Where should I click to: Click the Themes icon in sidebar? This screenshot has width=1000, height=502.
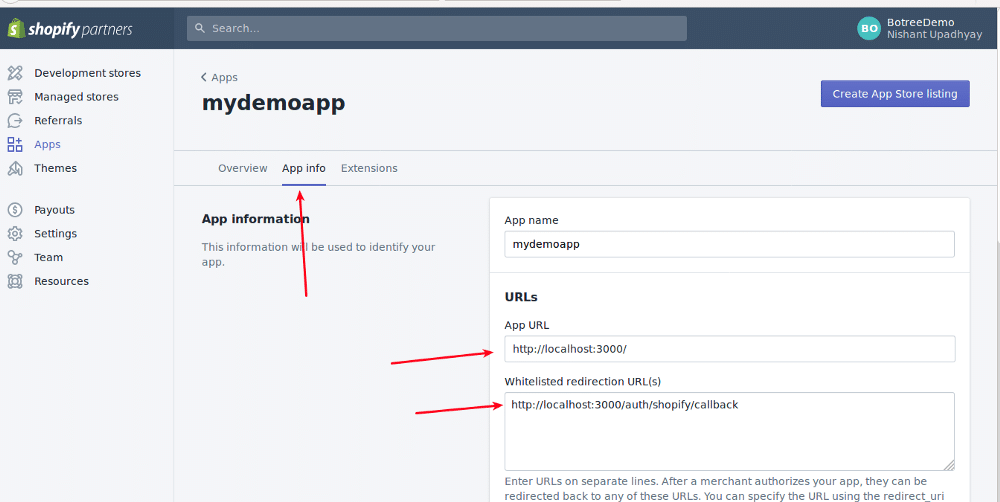[x=15, y=168]
